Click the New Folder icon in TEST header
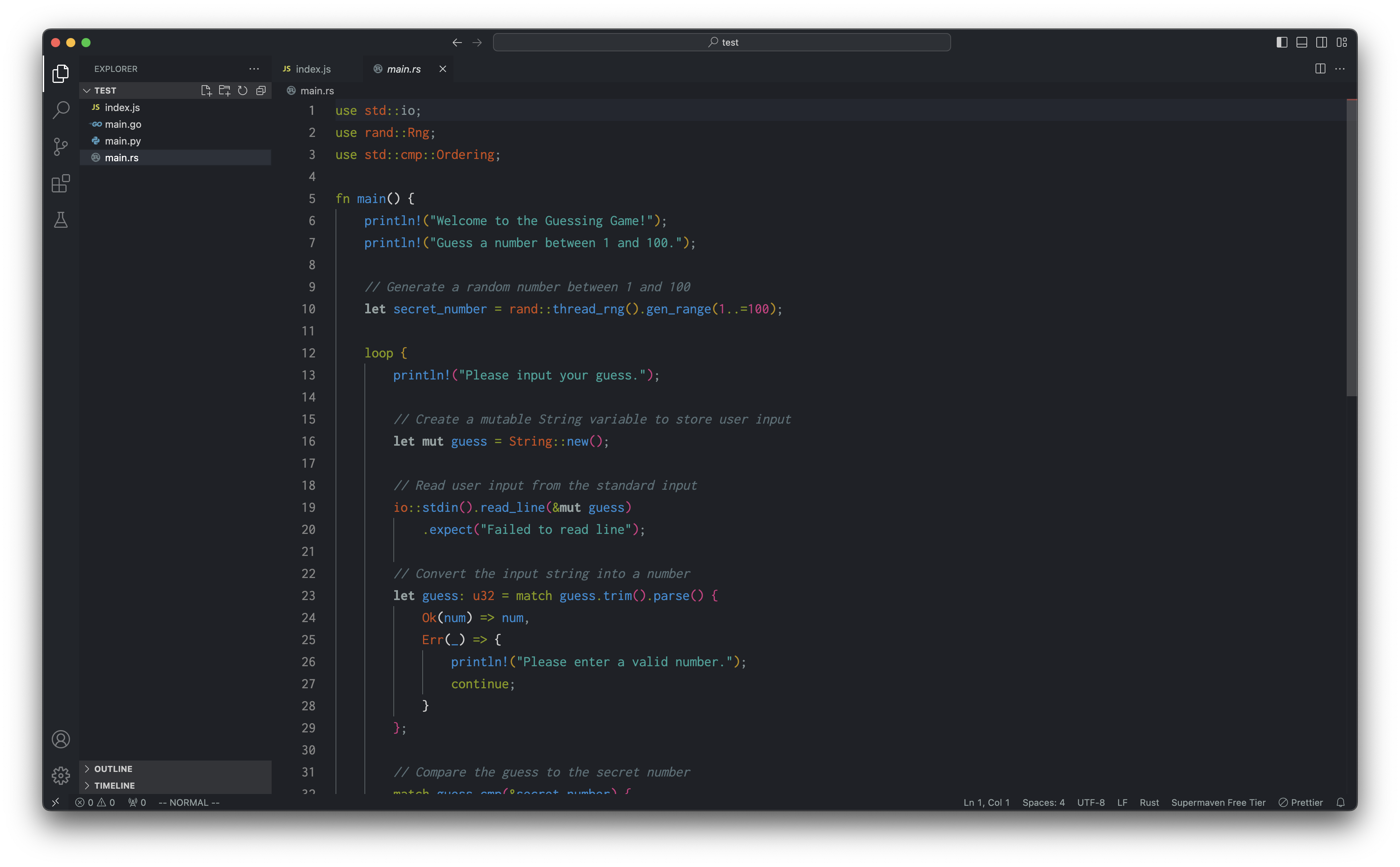The width and height of the screenshot is (1400, 867). 225,91
